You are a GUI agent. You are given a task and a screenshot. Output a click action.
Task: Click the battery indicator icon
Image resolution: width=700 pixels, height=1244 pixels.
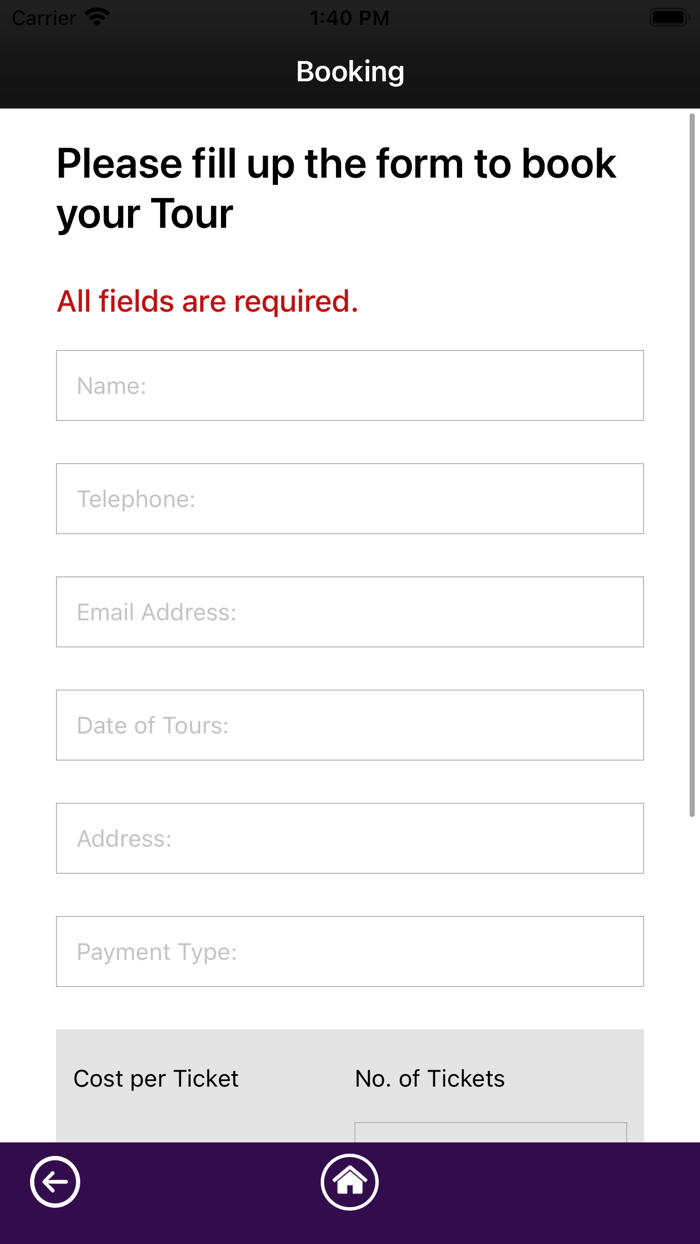667,18
